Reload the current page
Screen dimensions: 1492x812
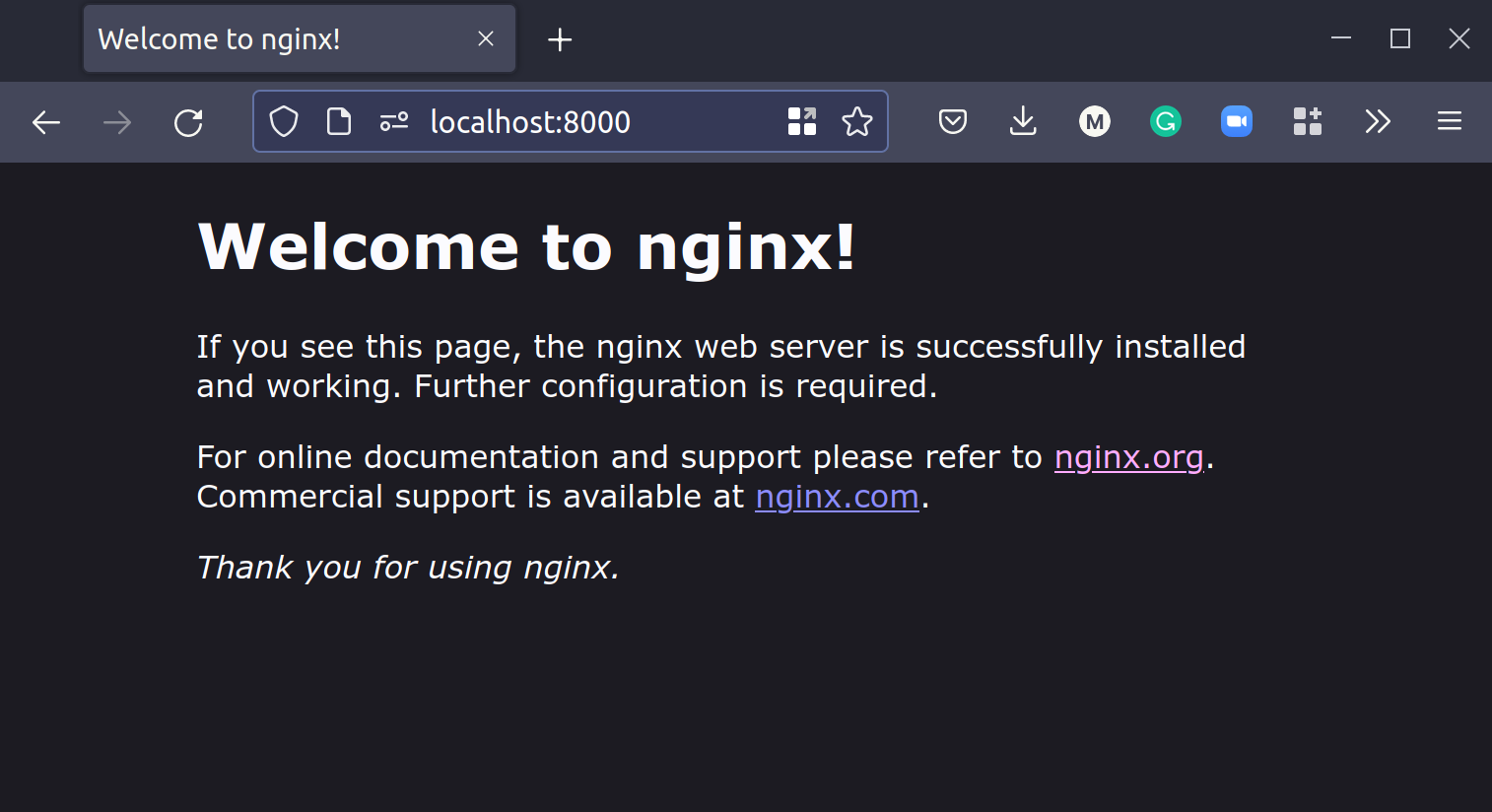pos(188,122)
